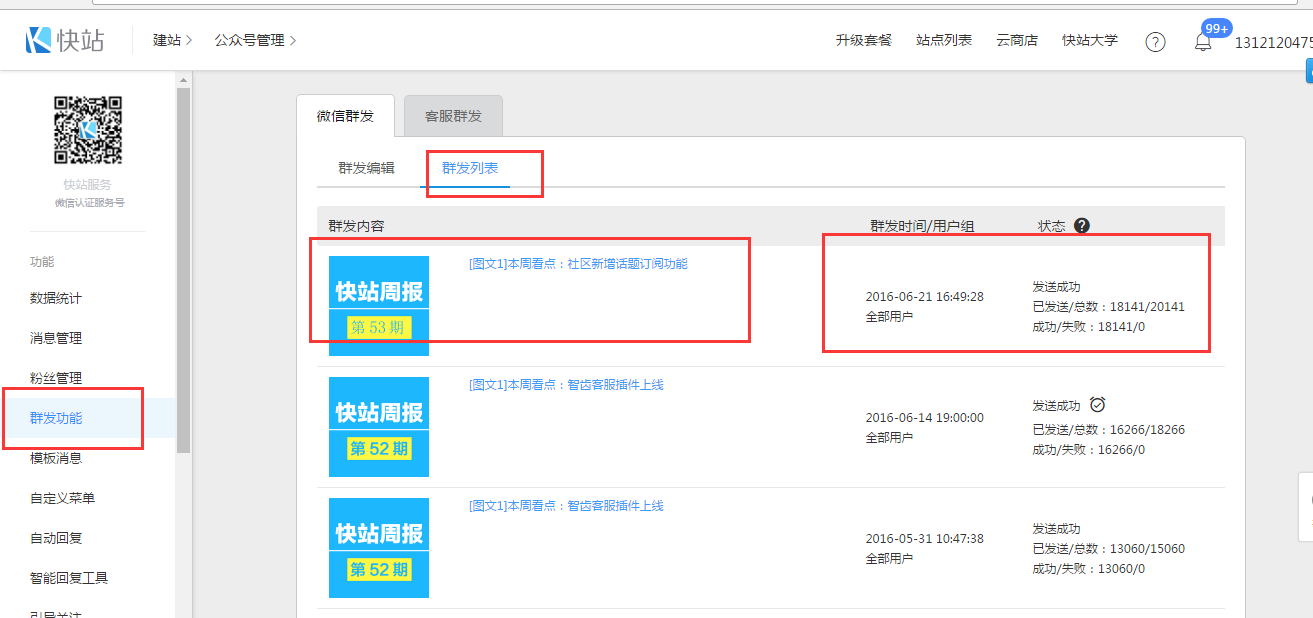Open the help question mark icon
This screenshot has height=618, width=1313.
click(x=1155, y=42)
